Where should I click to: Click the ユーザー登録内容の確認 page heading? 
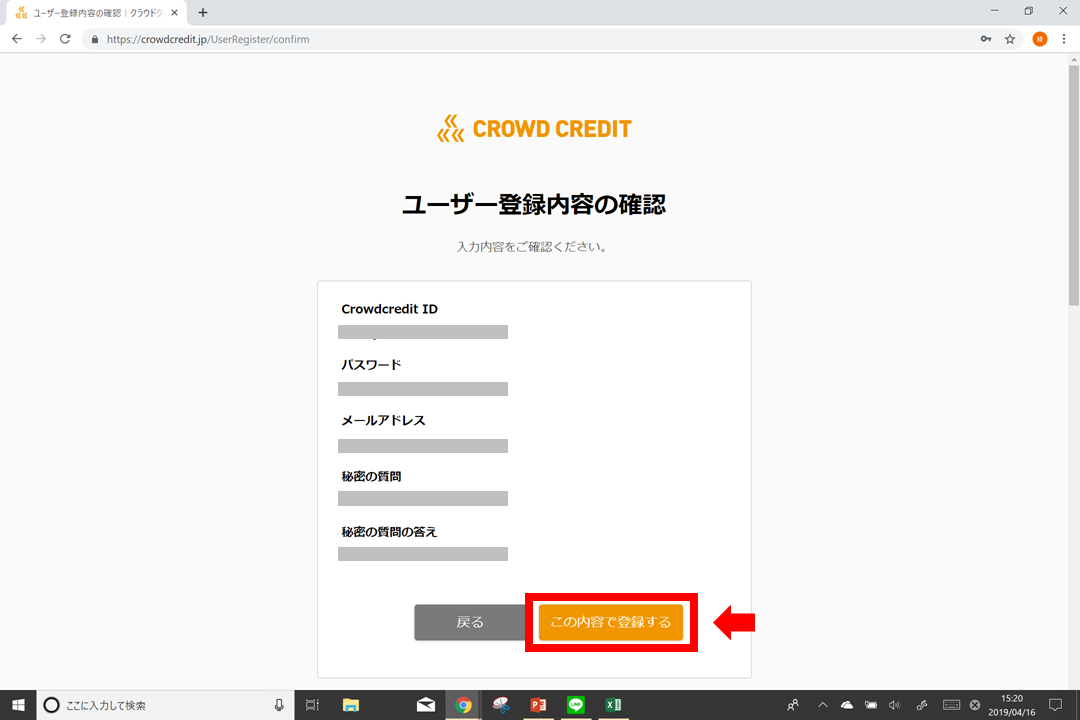click(534, 205)
